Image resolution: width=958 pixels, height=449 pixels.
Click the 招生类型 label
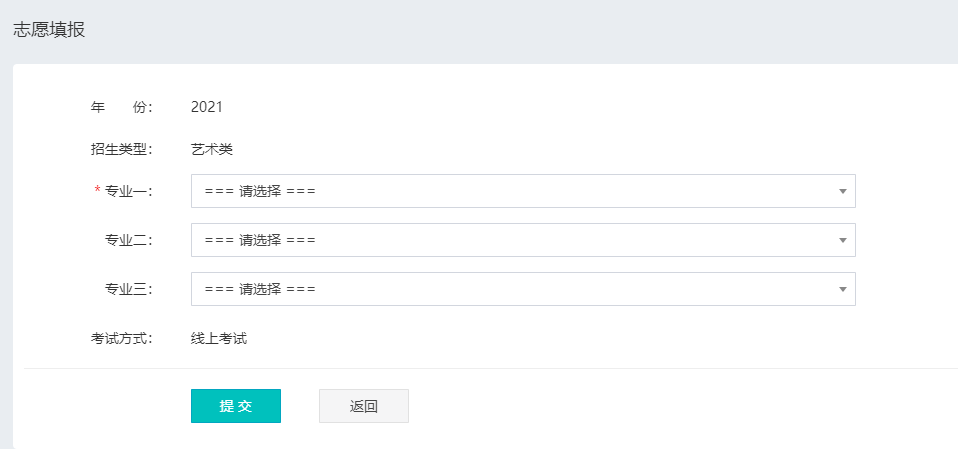click(121, 149)
